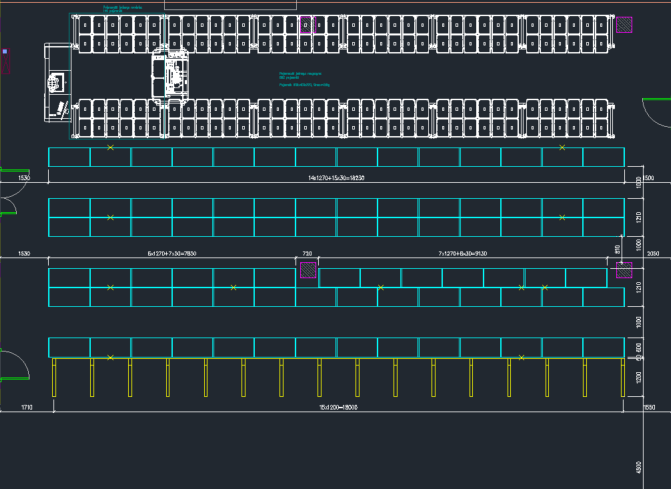Click the 1590 dimension at bottom right
The image size is (671, 489).
tap(650, 407)
